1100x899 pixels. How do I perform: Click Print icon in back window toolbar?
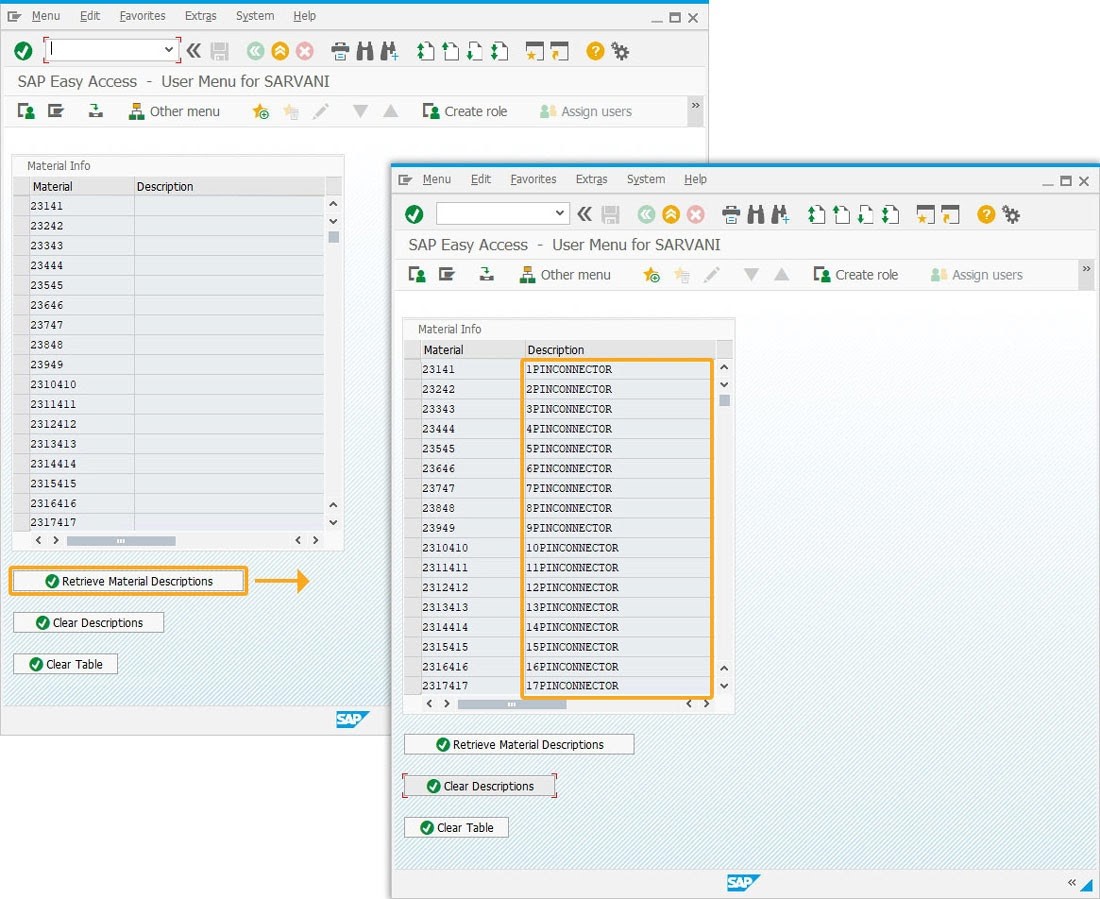340,51
